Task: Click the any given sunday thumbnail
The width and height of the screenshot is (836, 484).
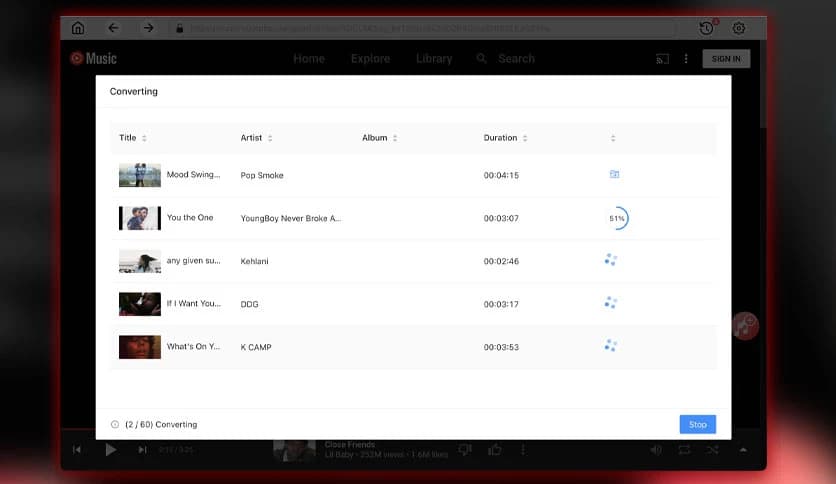Action: (140, 261)
